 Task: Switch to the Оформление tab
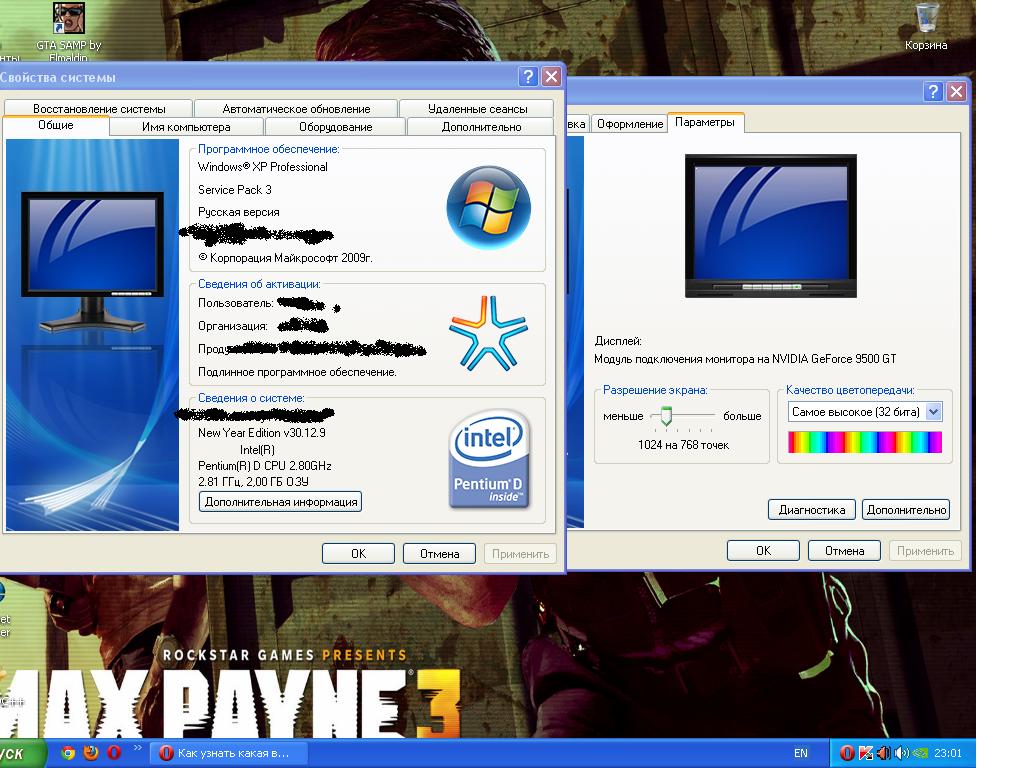[630, 123]
